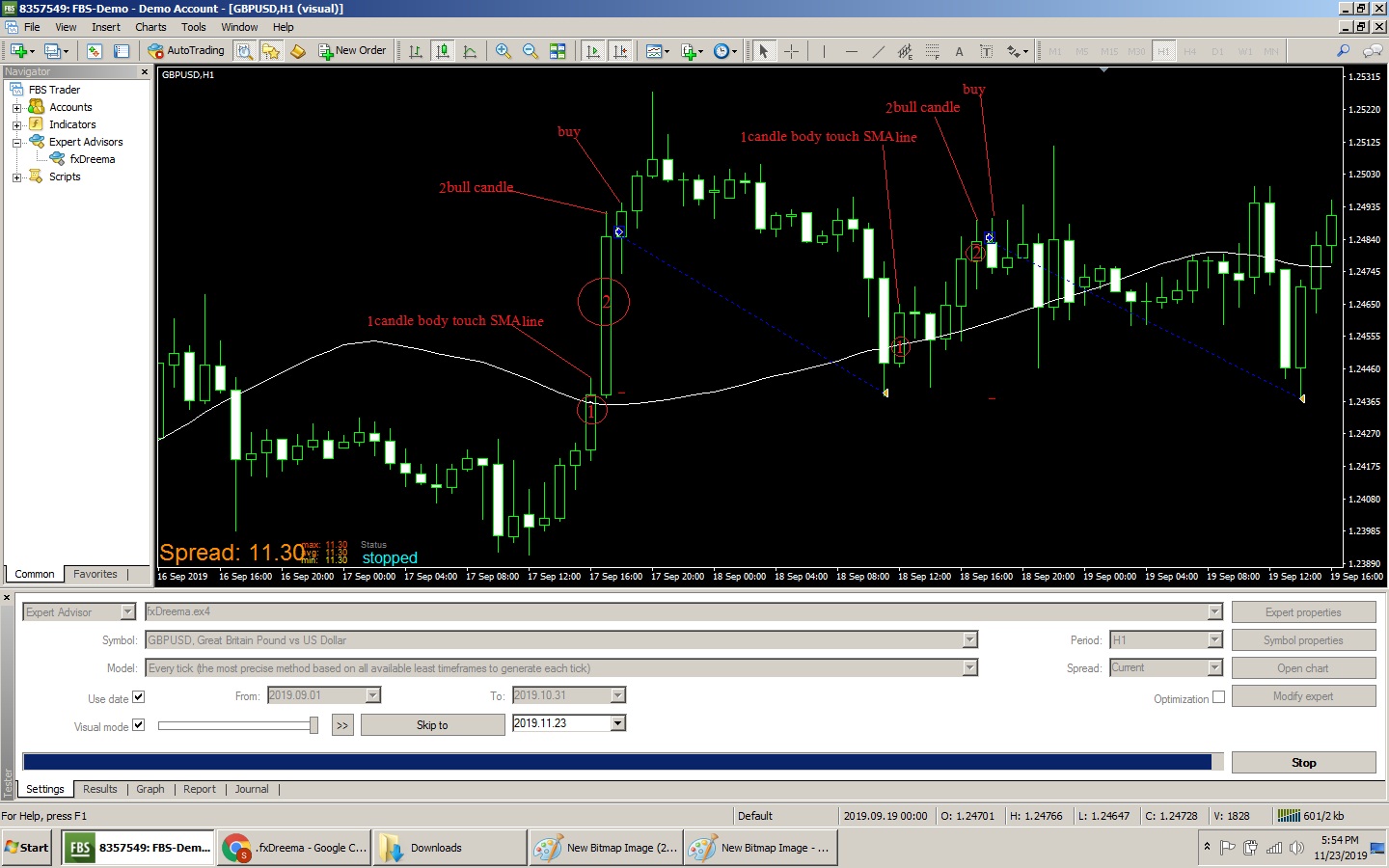Select the horizontal line drawing tool

coord(851,51)
